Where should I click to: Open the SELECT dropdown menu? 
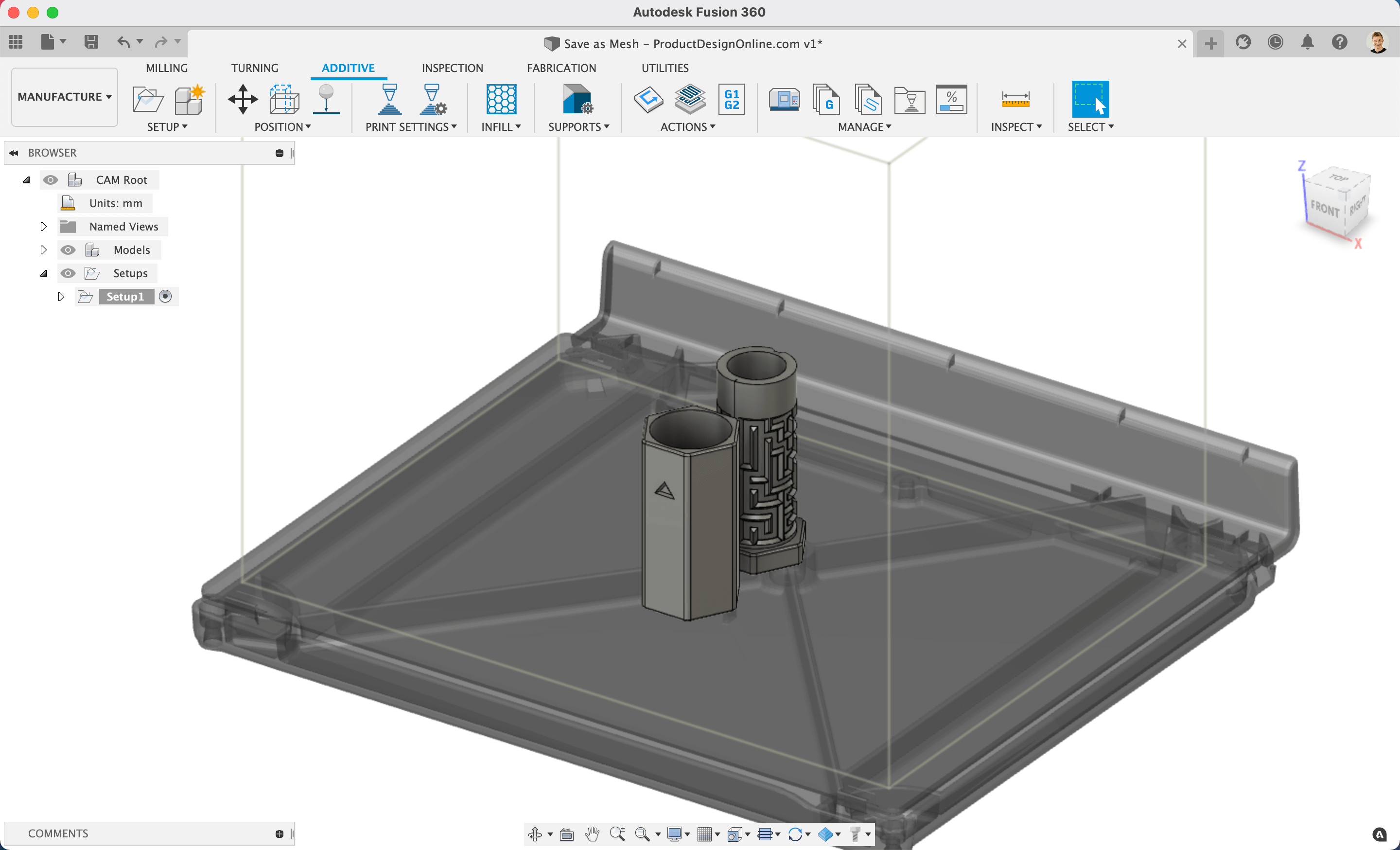tap(1090, 127)
